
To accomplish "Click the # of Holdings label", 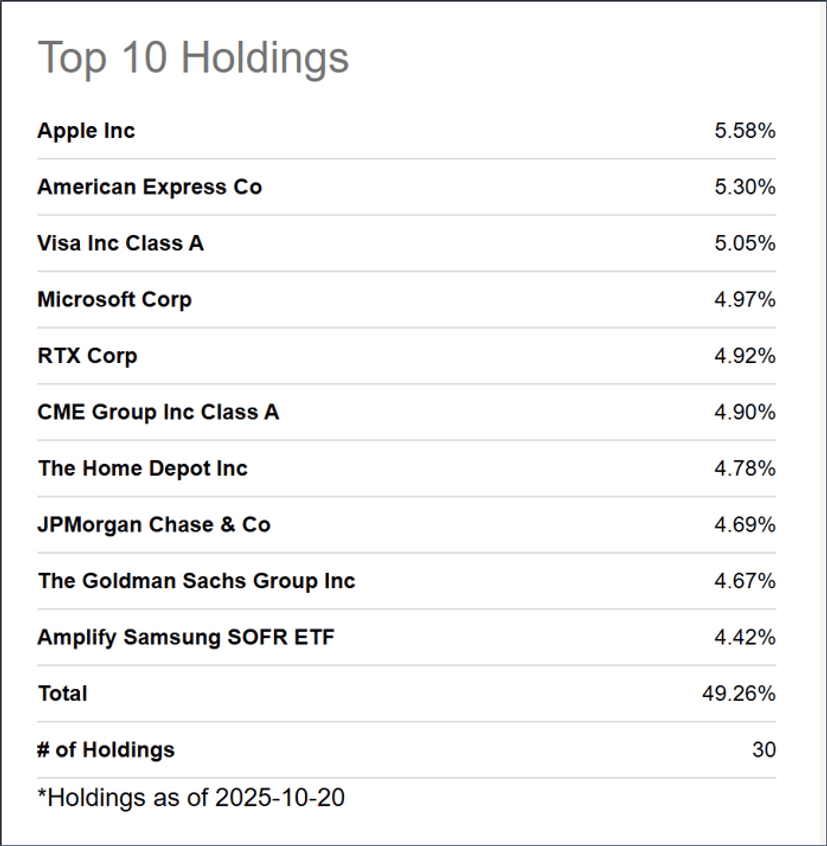I will click(x=106, y=750).
